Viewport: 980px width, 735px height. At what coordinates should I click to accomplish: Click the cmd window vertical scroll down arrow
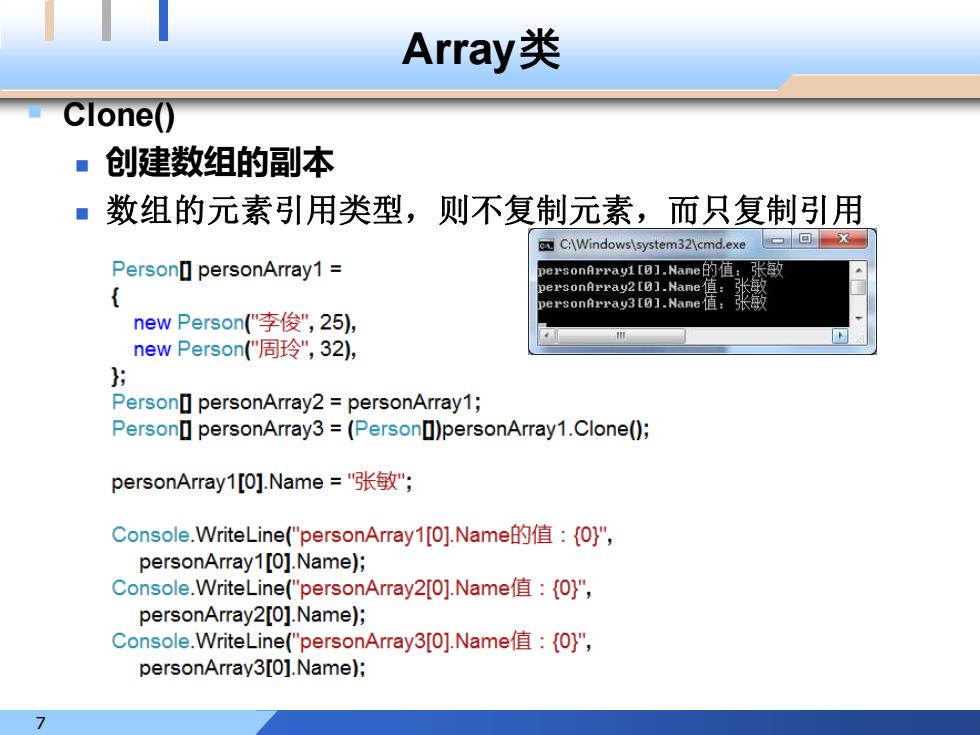point(858,319)
